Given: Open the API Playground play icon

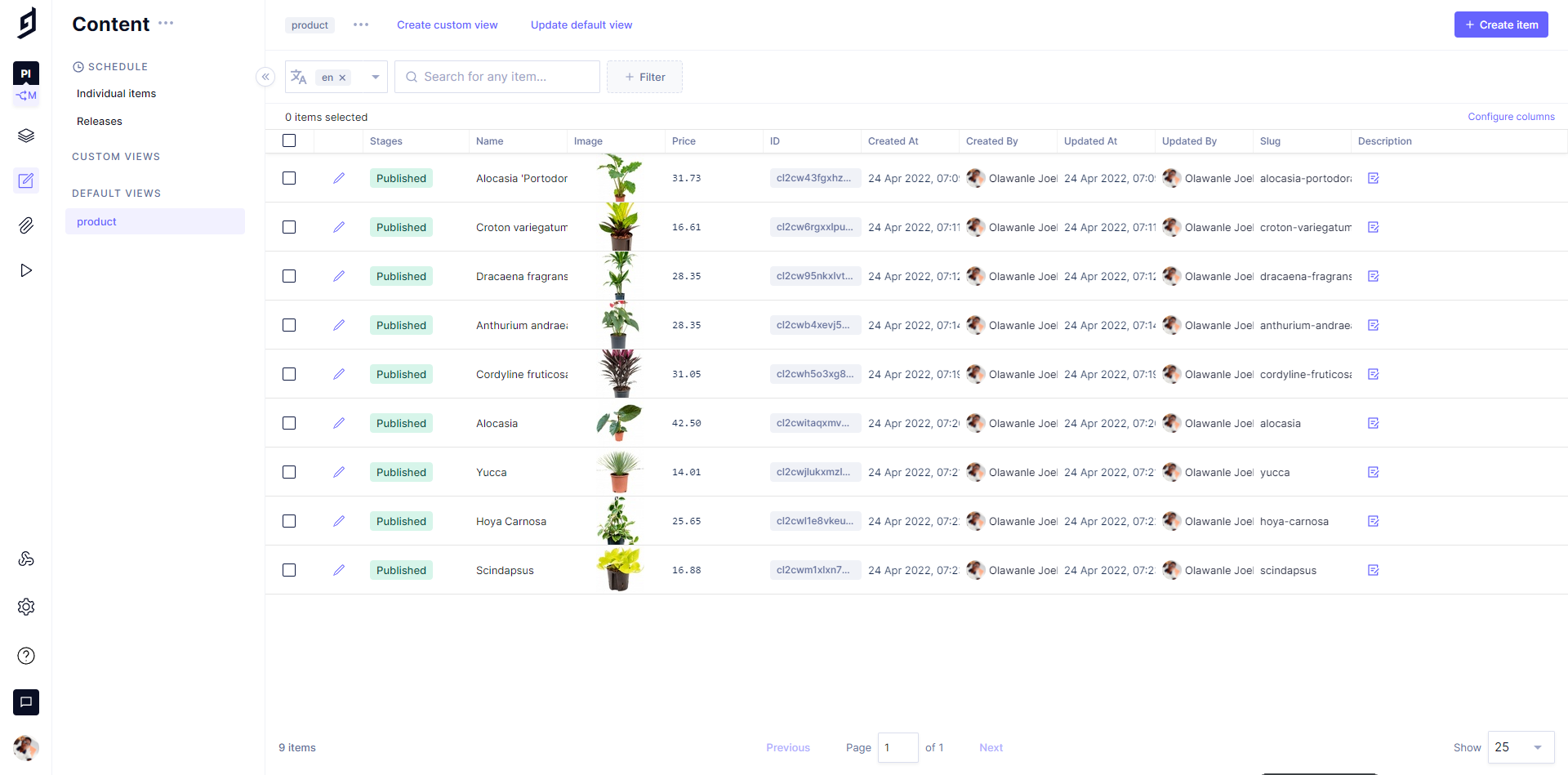Looking at the screenshot, I should [26, 269].
